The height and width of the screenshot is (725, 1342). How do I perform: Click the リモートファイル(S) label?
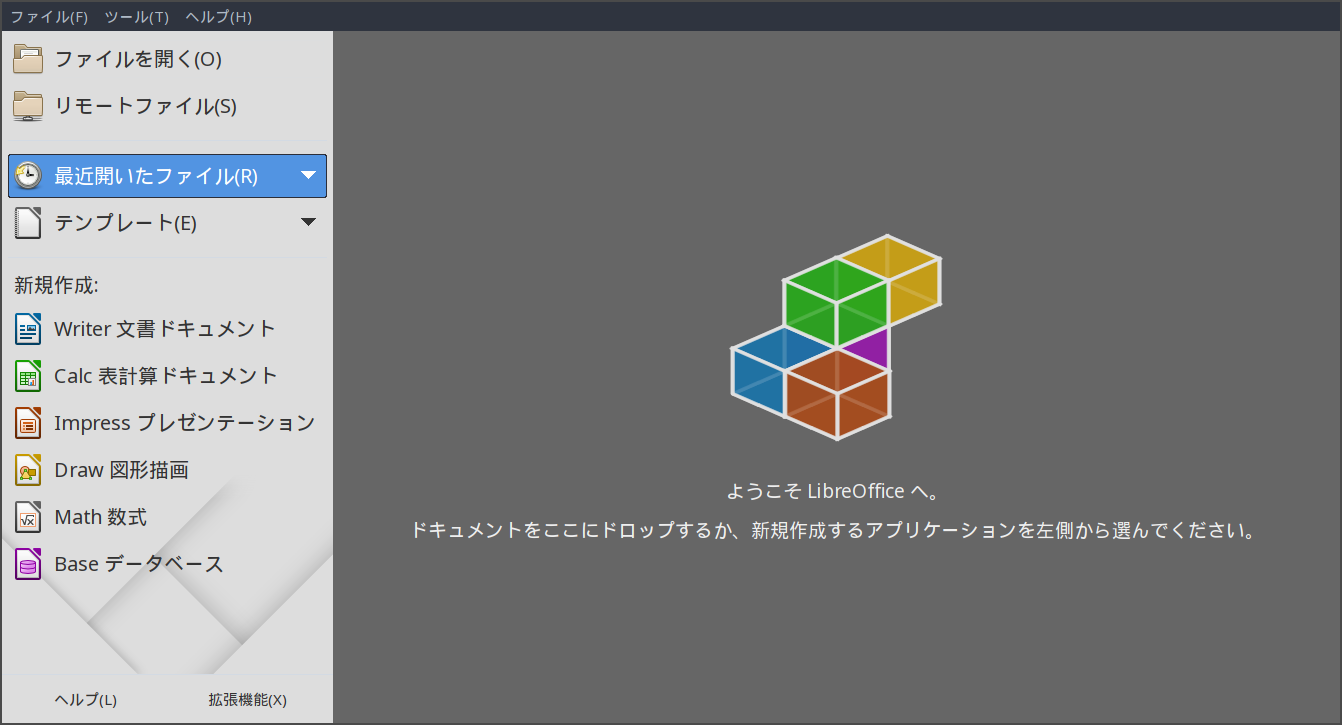145,106
